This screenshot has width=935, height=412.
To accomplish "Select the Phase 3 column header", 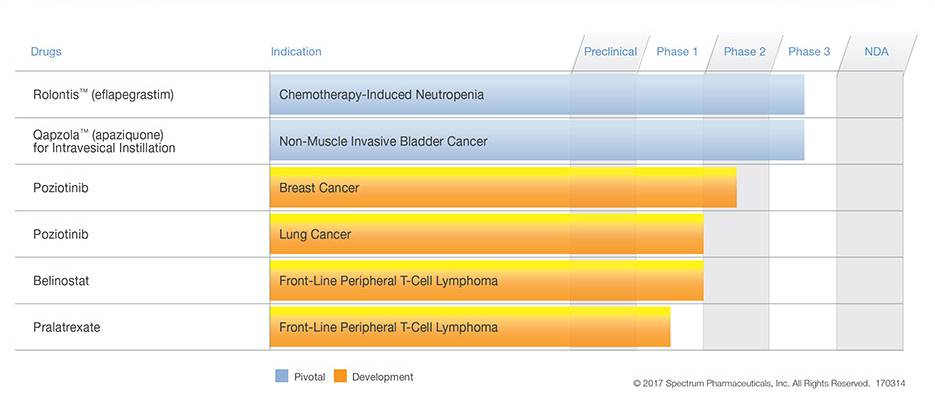I will pyautogui.click(x=809, y=52).
